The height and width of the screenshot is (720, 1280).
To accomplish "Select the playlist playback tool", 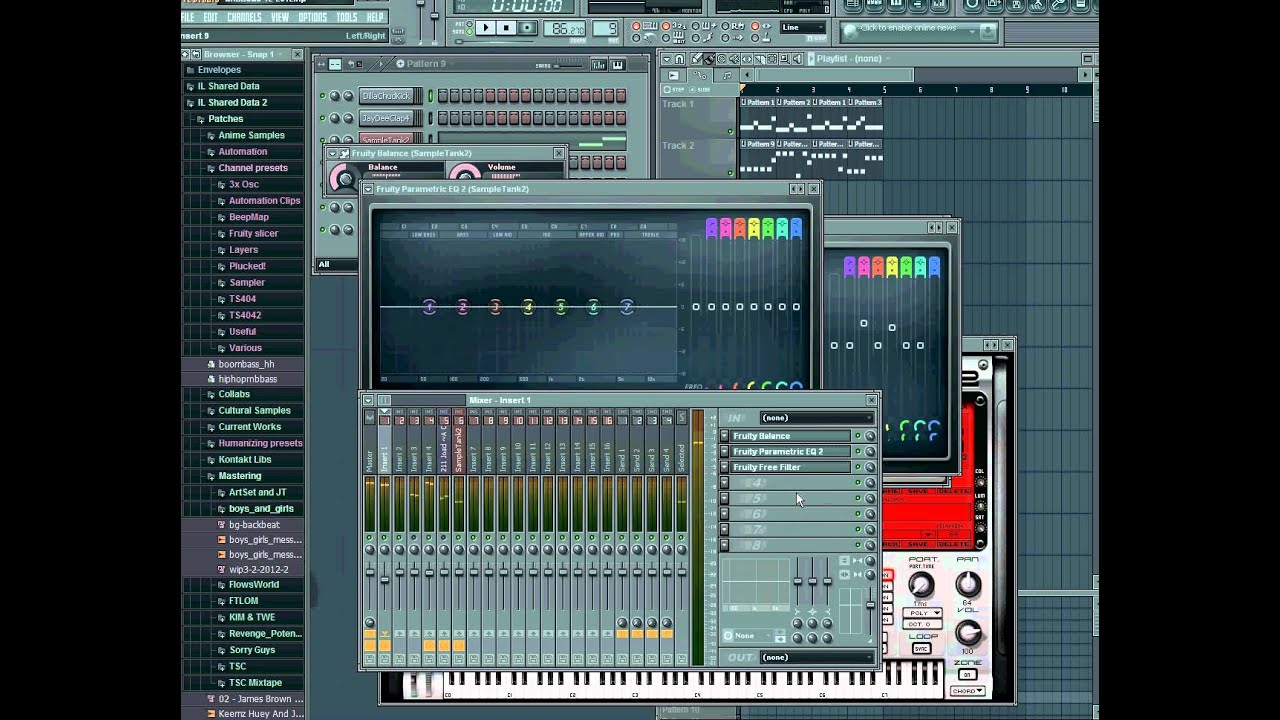I will point(798,59).
